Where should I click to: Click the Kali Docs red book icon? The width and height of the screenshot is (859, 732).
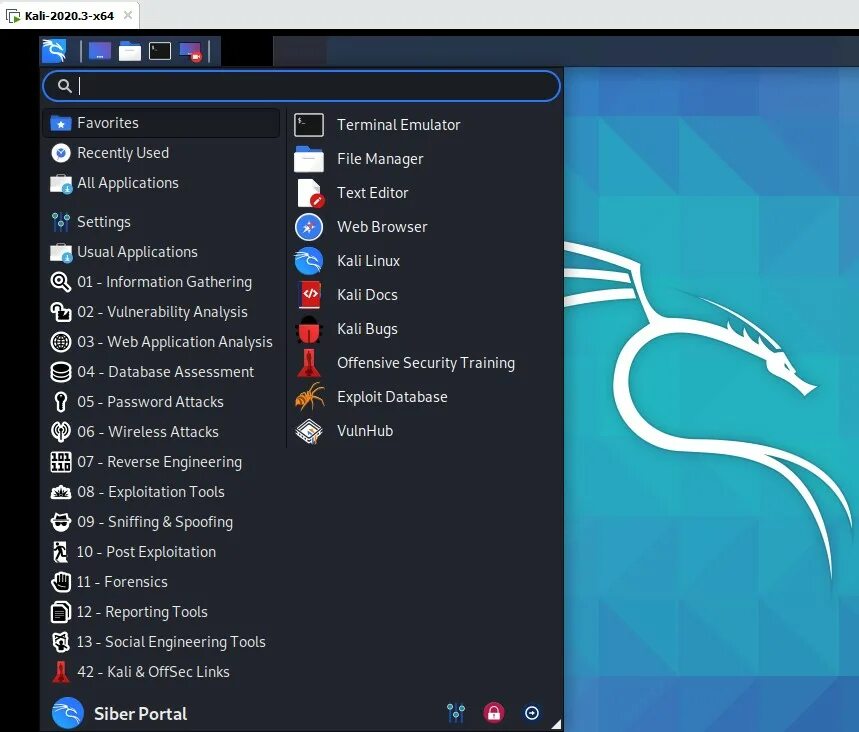tap(310, 295)
